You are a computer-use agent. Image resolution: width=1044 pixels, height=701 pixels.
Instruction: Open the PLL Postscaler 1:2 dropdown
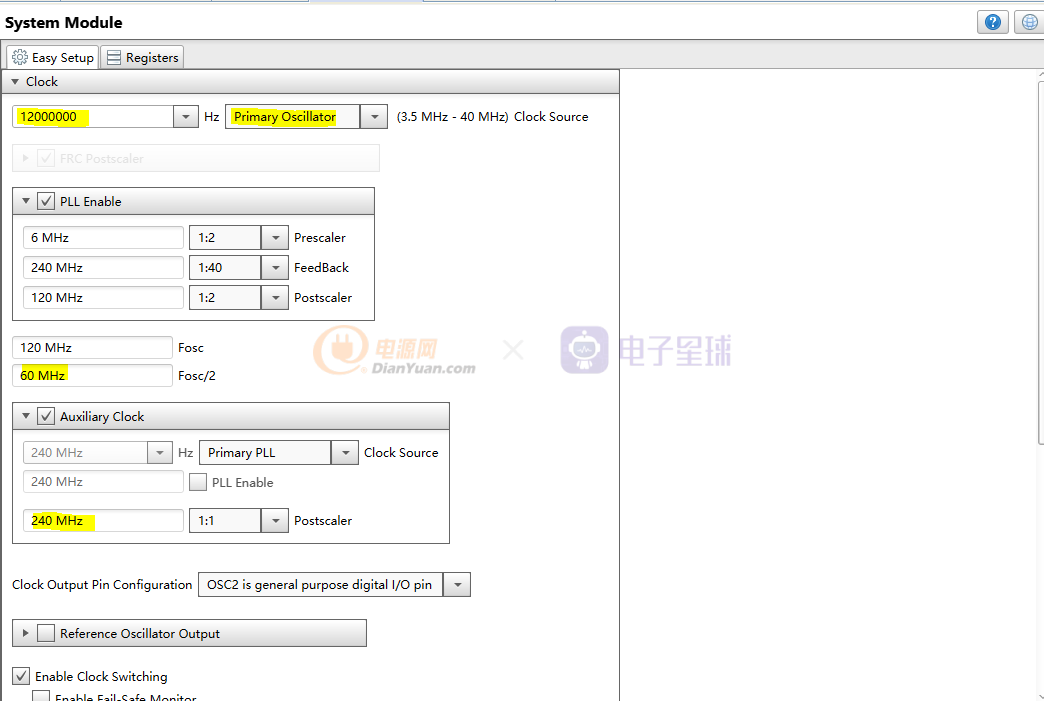click(274, 298)
